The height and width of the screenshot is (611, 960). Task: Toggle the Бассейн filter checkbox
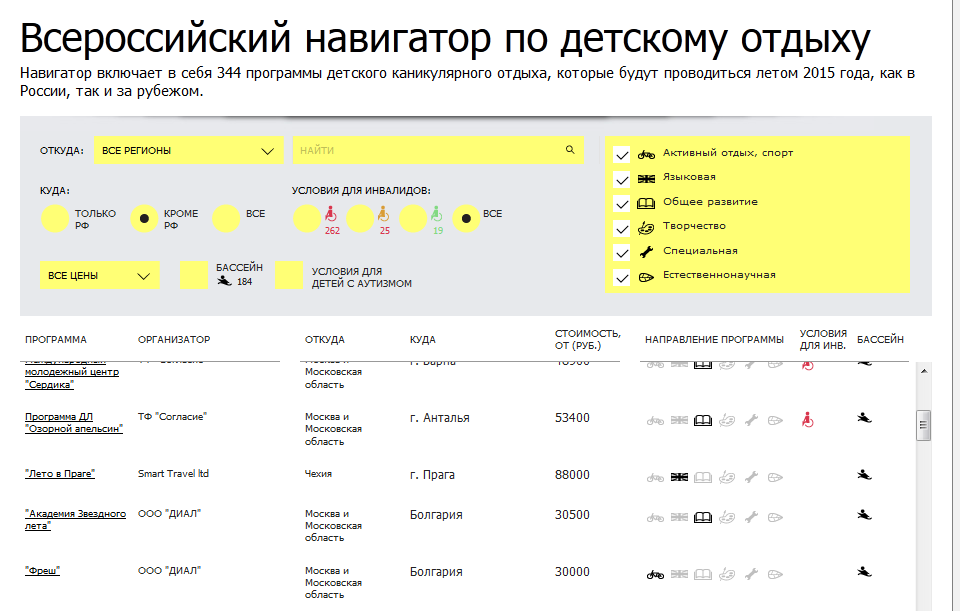pos(194,275)
